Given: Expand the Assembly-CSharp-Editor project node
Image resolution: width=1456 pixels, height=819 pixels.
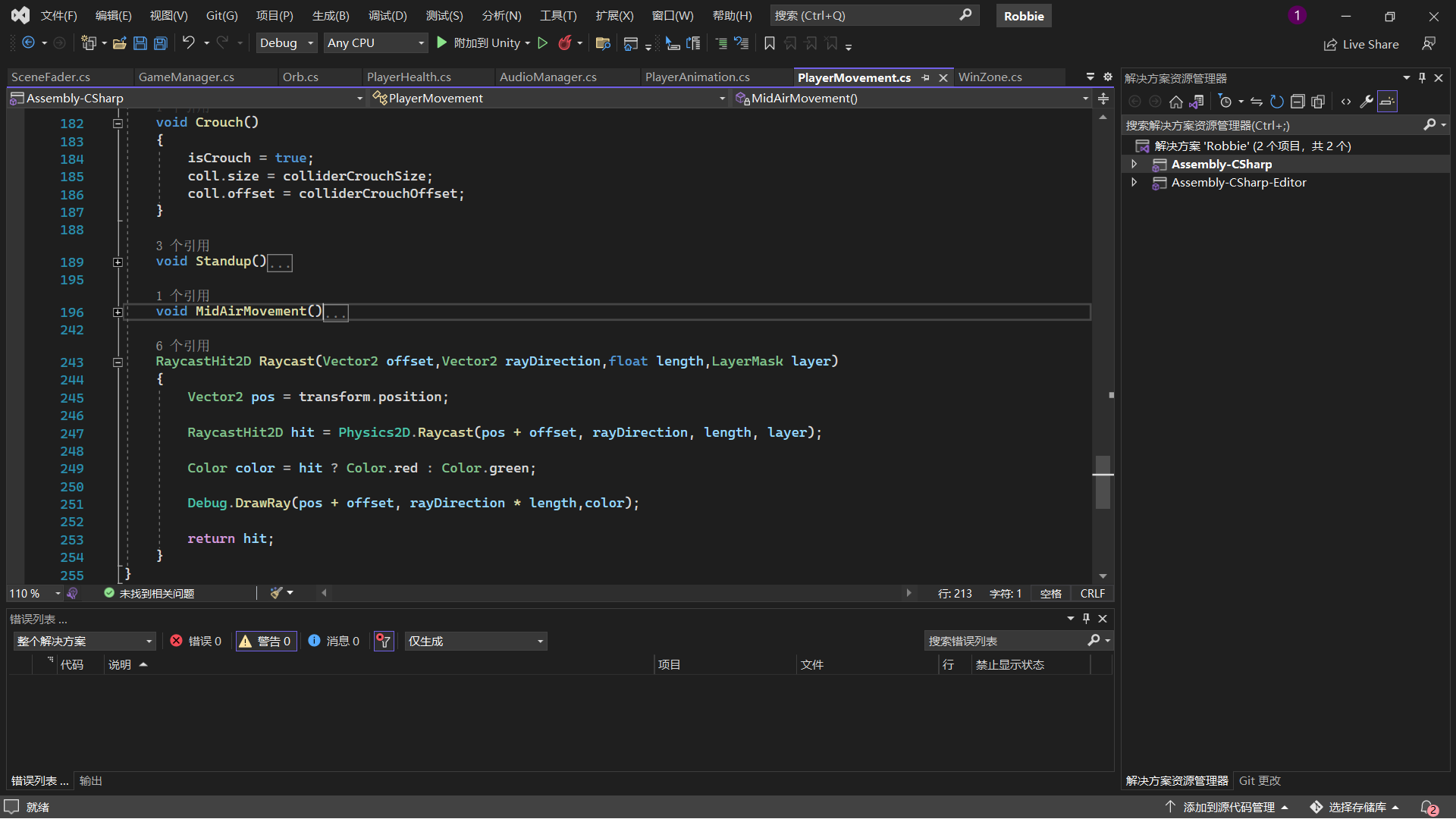Looking at the screenshot, I should 1134,183.
